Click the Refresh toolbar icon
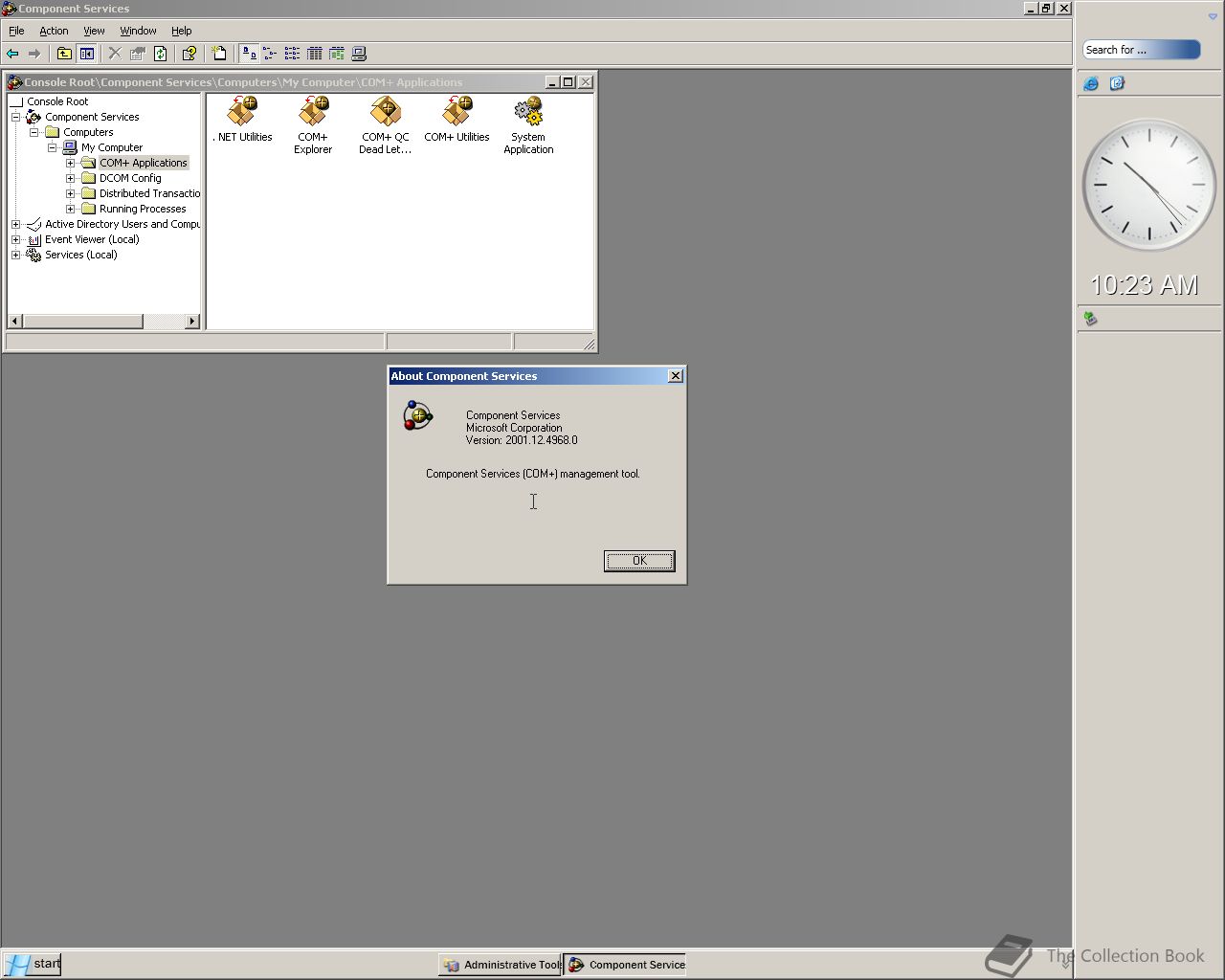 pos(161,54)
